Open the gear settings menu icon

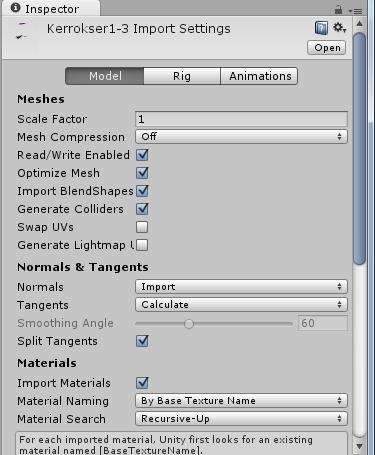click(339, 28)
